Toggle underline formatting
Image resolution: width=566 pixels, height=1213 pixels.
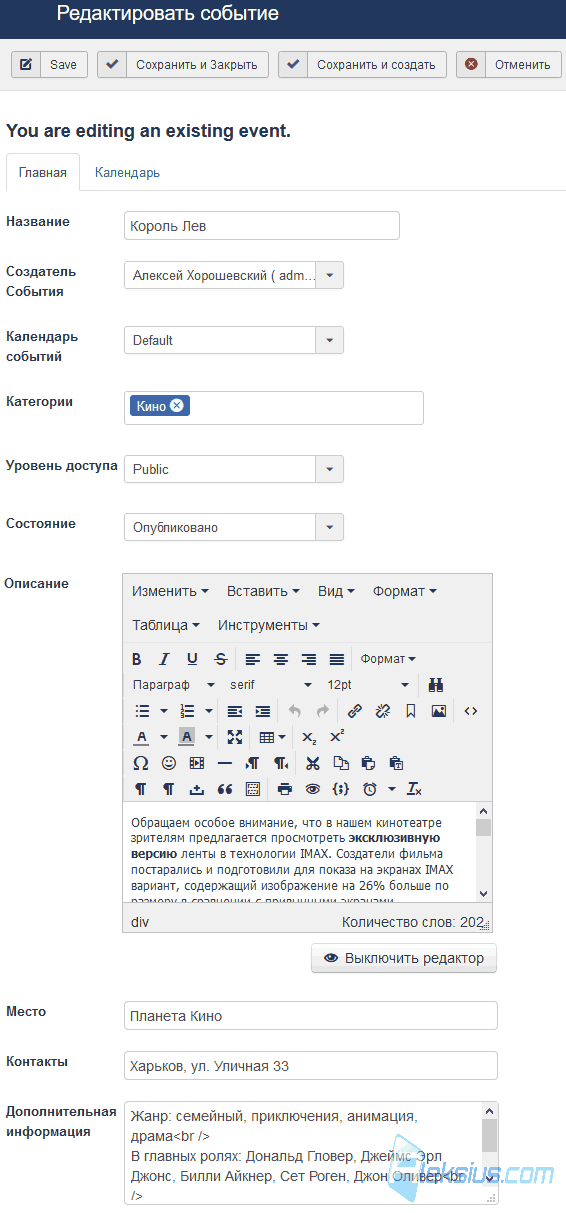point(192,659)
